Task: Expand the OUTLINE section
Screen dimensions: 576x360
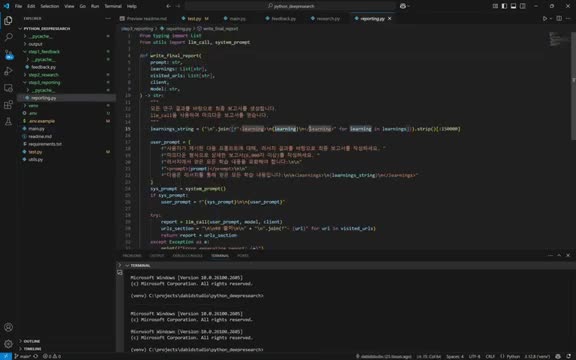Action: pos(32,341)
